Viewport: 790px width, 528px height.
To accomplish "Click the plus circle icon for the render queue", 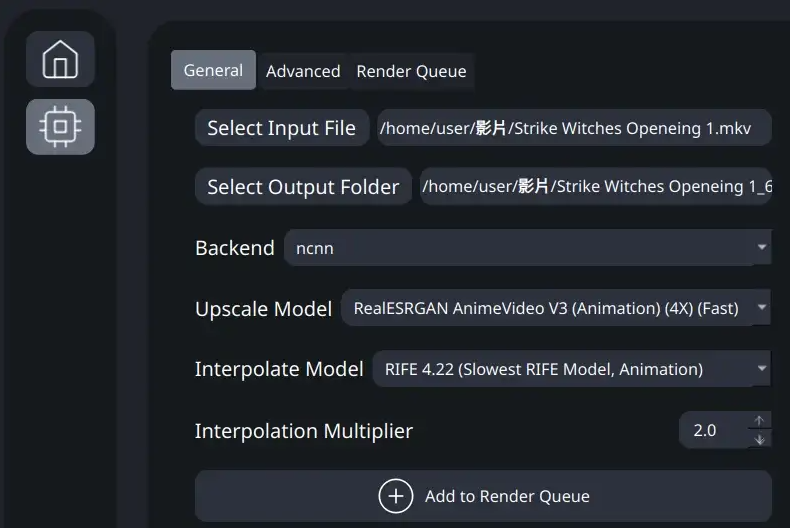I will pyautogui.click(x=396, y=496).
